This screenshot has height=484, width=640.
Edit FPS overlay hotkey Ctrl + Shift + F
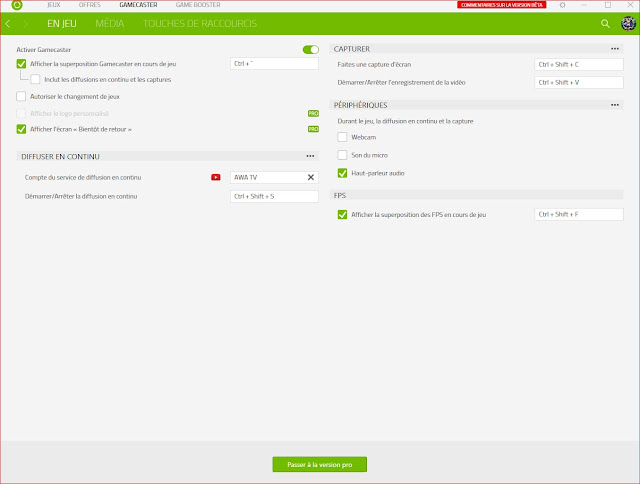579,214
